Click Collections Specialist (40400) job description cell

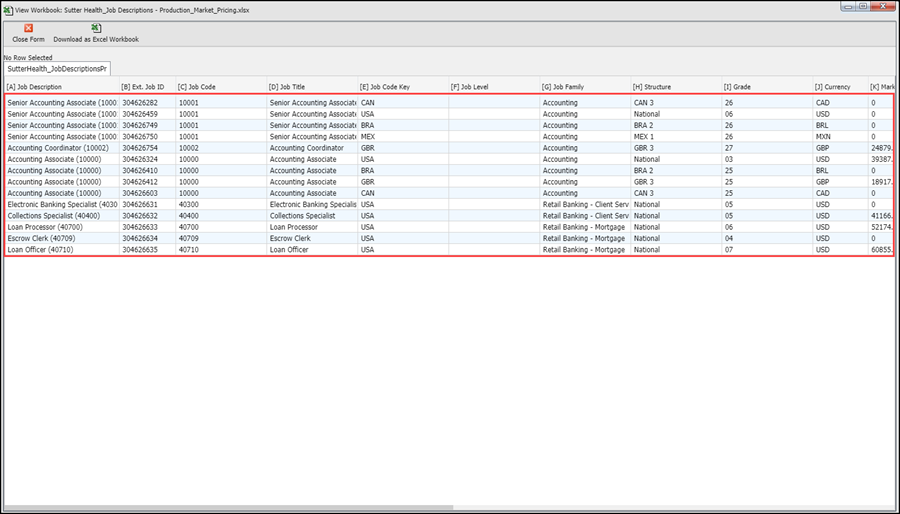click(x=62, y=216)
